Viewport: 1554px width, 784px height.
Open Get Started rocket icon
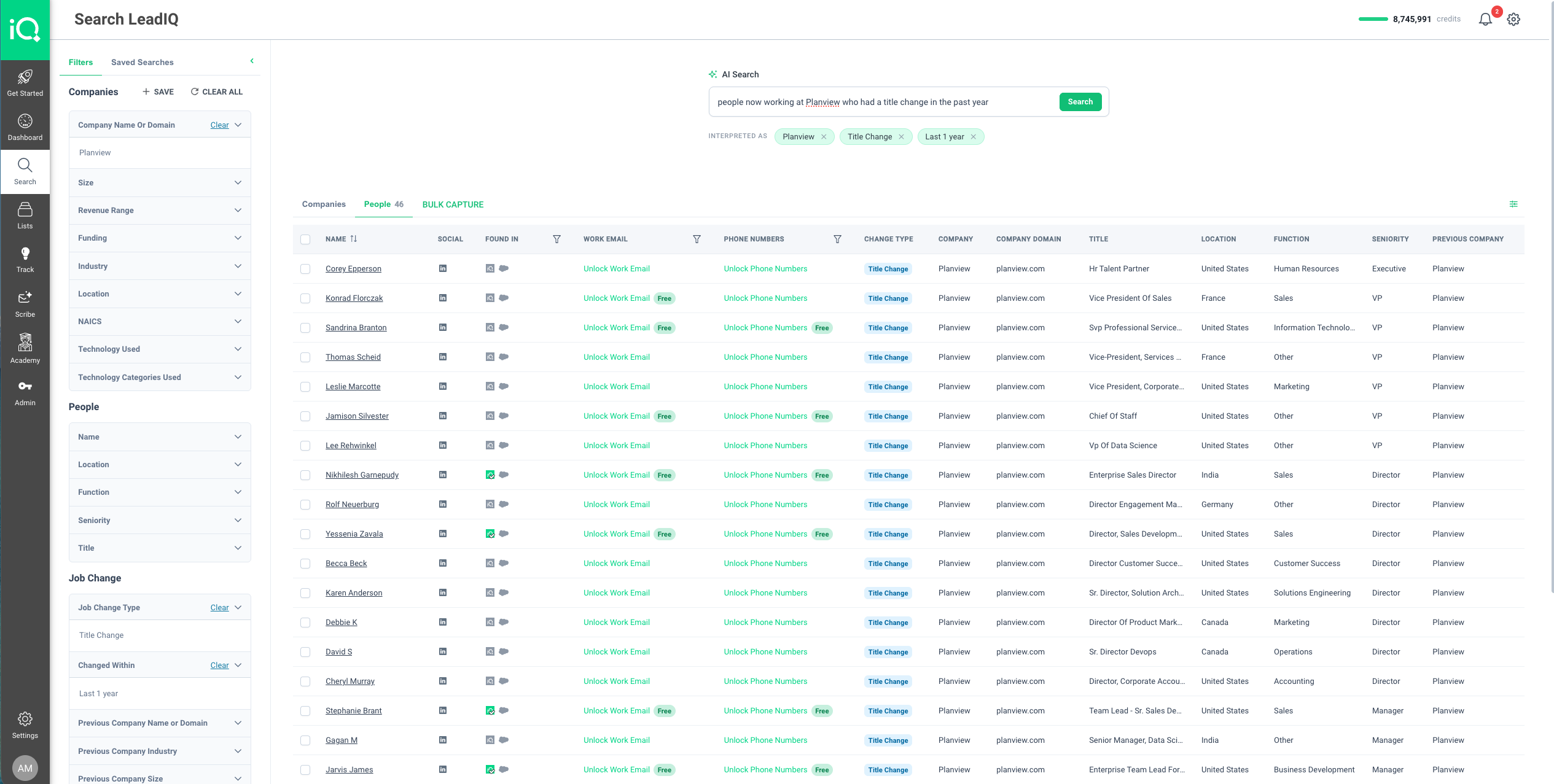point(25,82)
